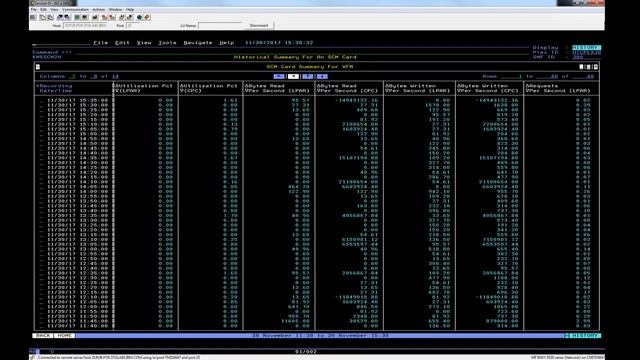The height and width of the screenshot is (360, 640).
Task: Sort by Bytes Read Per Second (CPC) header
Action: click(x=348, y=88)
